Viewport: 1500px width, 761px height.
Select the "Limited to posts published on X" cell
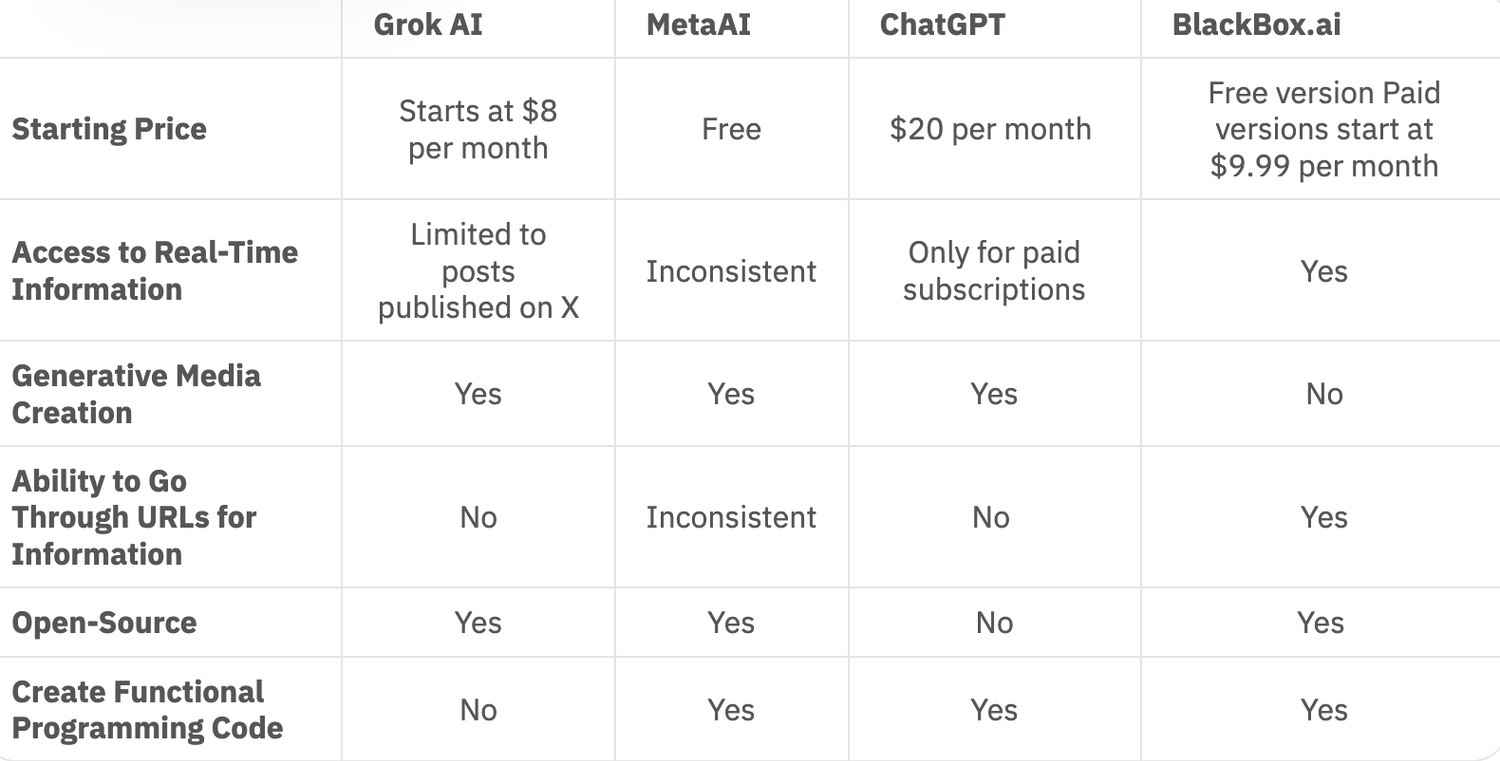(478, 271)
